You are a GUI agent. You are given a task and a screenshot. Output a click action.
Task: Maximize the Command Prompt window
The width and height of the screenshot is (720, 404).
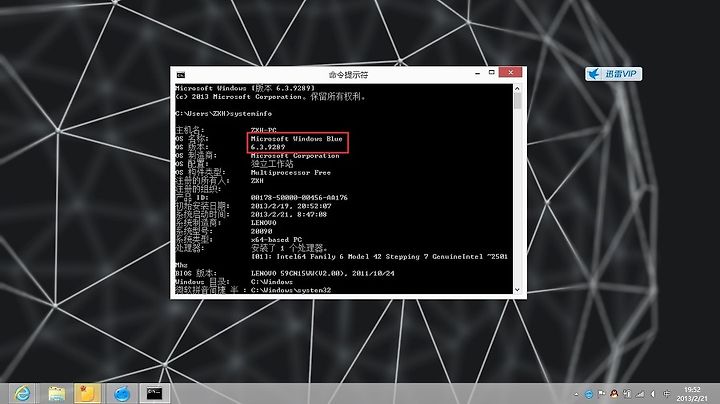tap(491, 73)
